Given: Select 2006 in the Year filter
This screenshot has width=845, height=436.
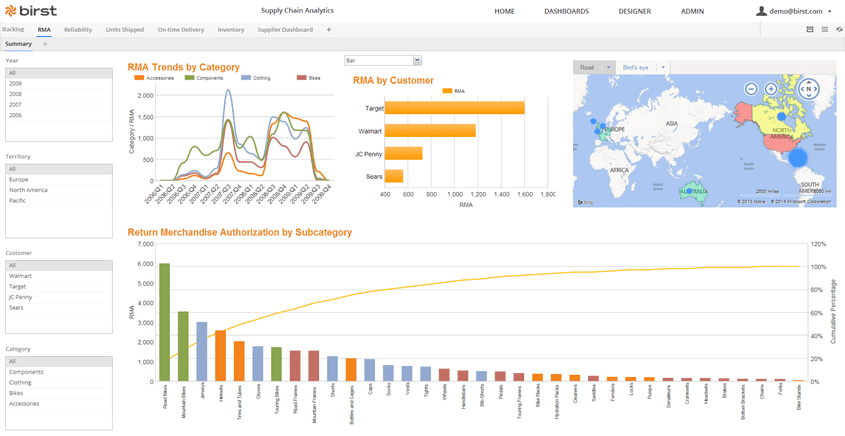Looking at the screenshot, I should coord(59,115).
